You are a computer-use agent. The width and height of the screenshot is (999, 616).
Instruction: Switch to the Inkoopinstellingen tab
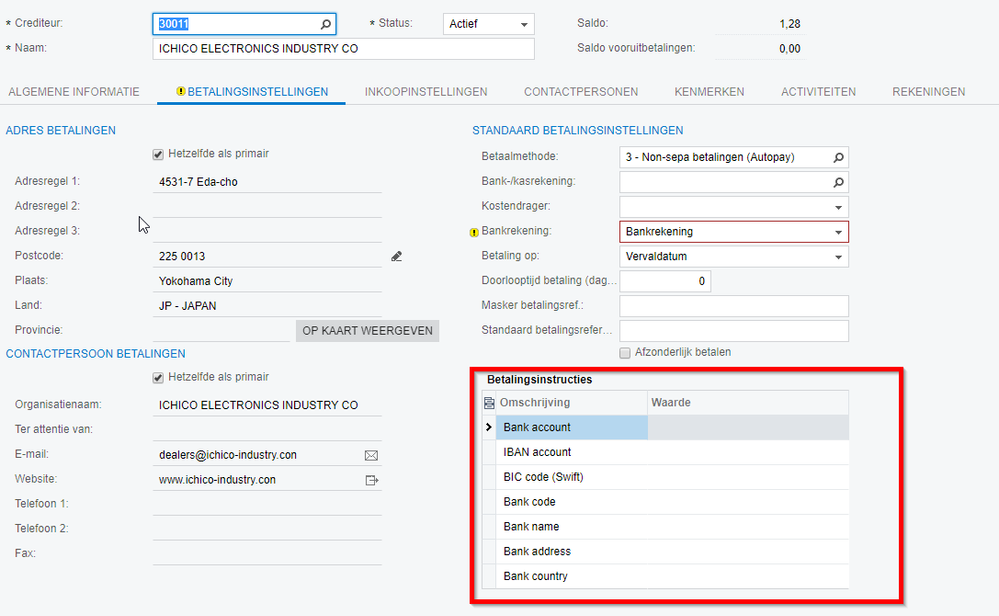click(x=426, y=92)
